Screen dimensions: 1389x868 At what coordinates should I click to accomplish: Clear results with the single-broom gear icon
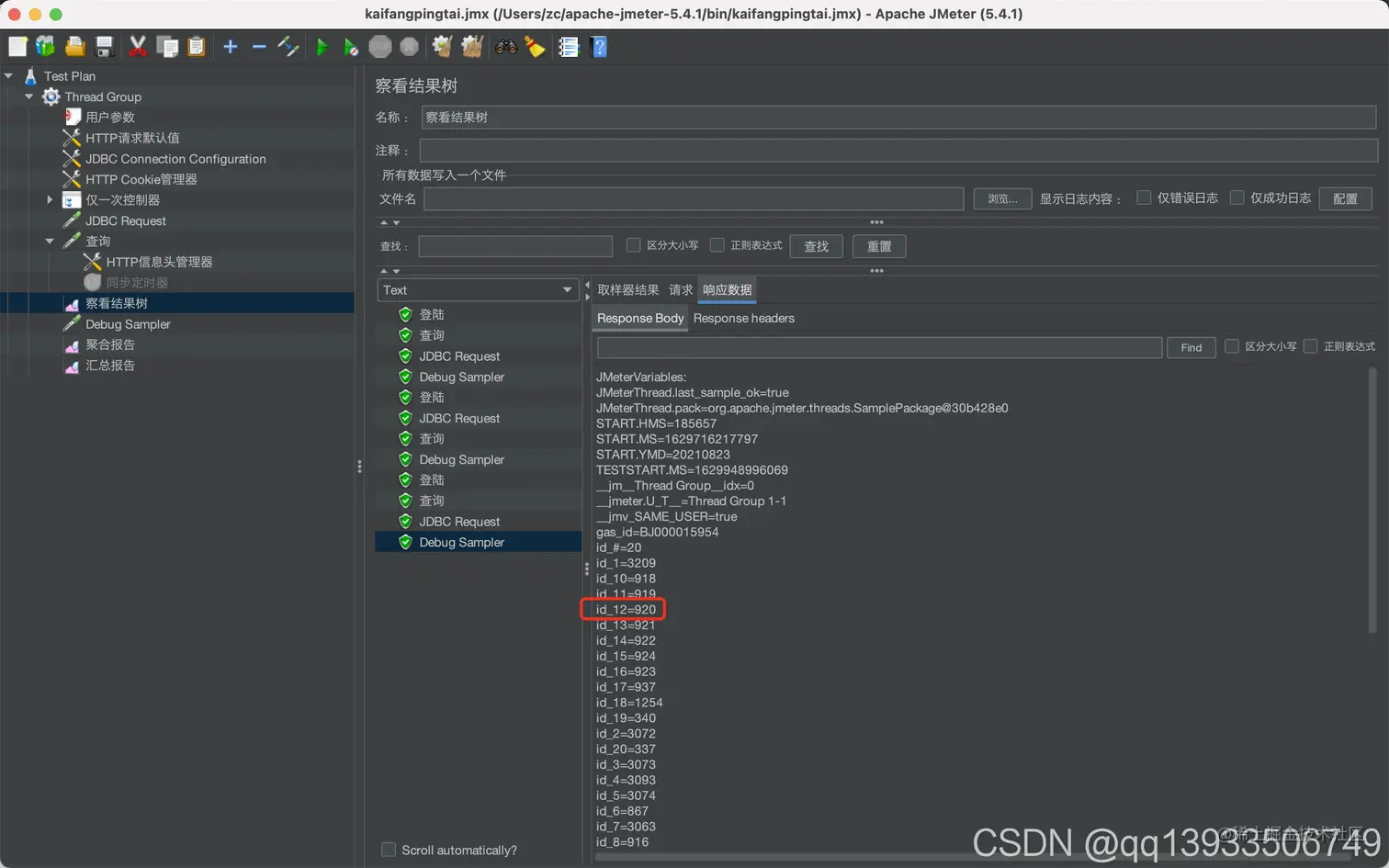(x=443, y=47)
